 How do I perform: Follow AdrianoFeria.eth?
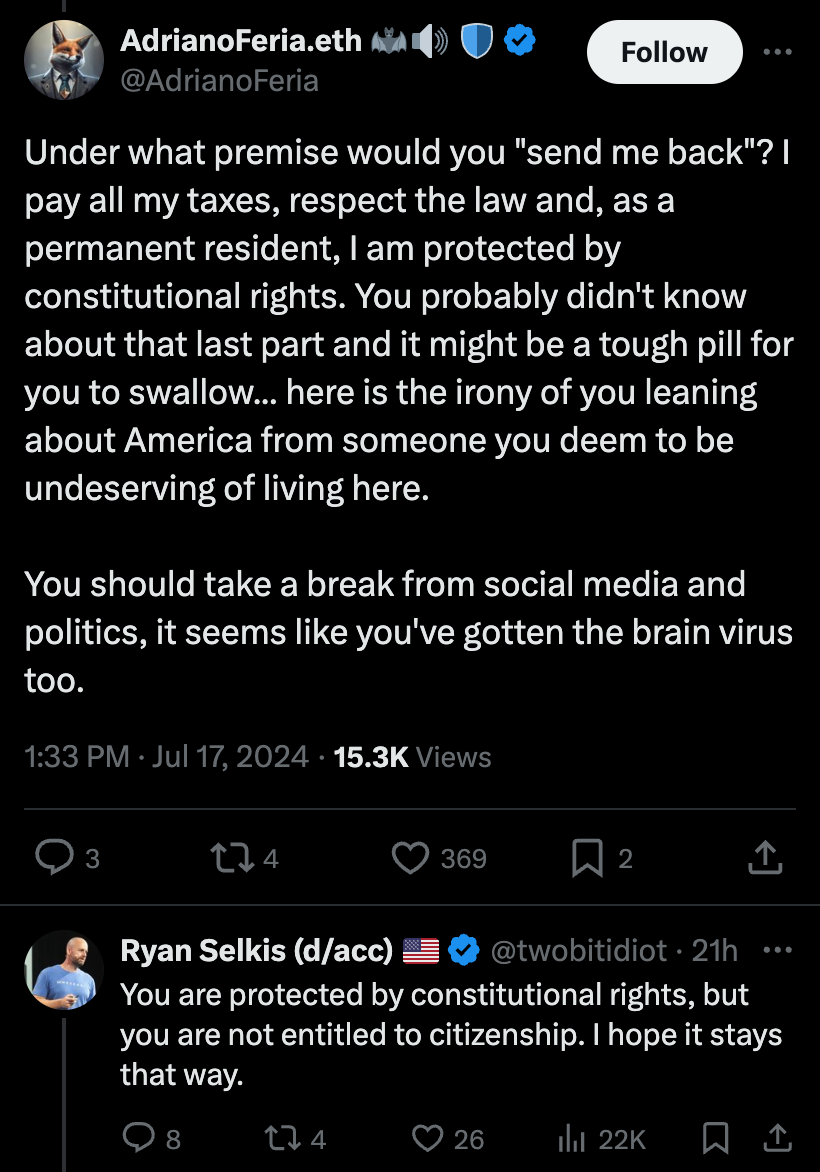pos(664,52)
